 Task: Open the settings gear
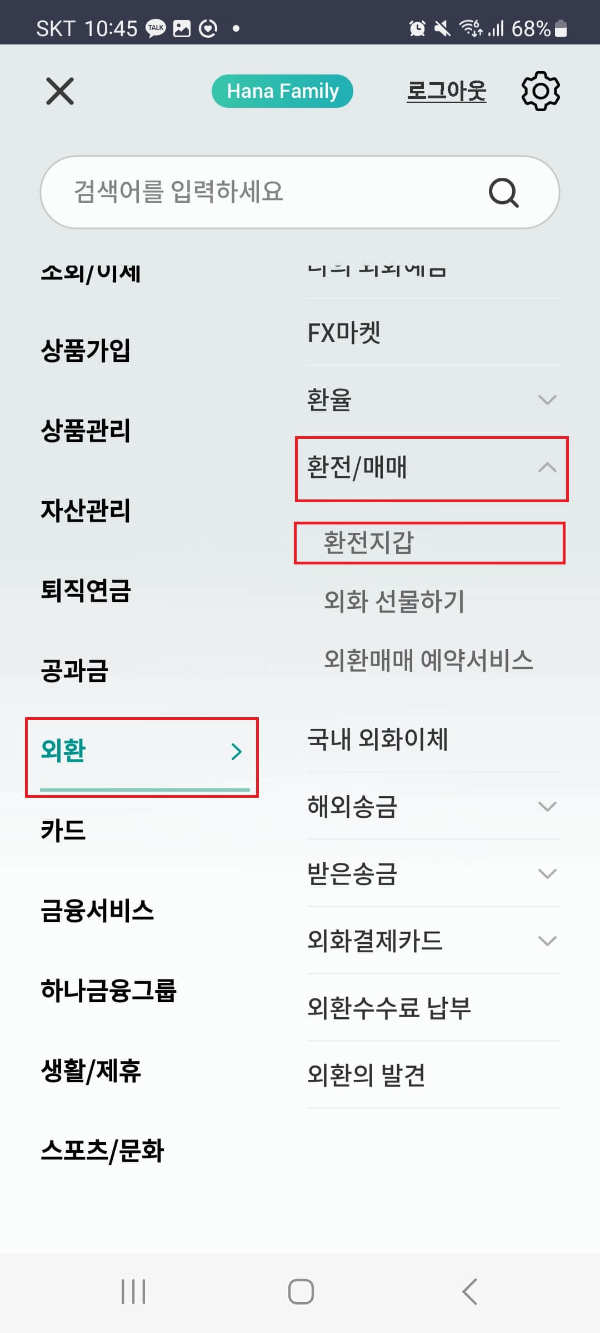click(540, 90)
